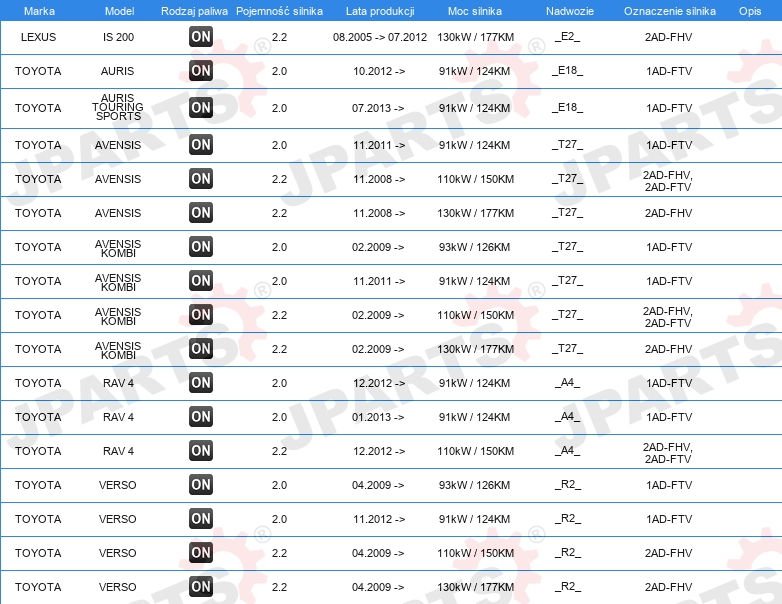Click ON icon in VERSO 130kW / 177KM row
The width and height of the screenshot is (782, 604).
tap(200, 586)
